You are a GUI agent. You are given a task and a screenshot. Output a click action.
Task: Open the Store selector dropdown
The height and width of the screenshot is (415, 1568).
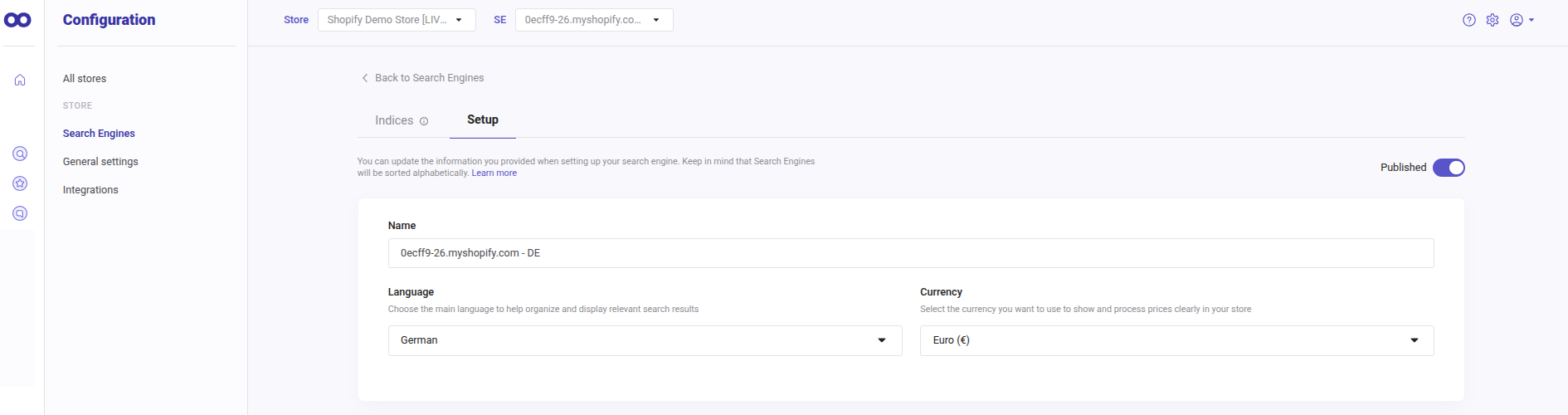point(397,20)
